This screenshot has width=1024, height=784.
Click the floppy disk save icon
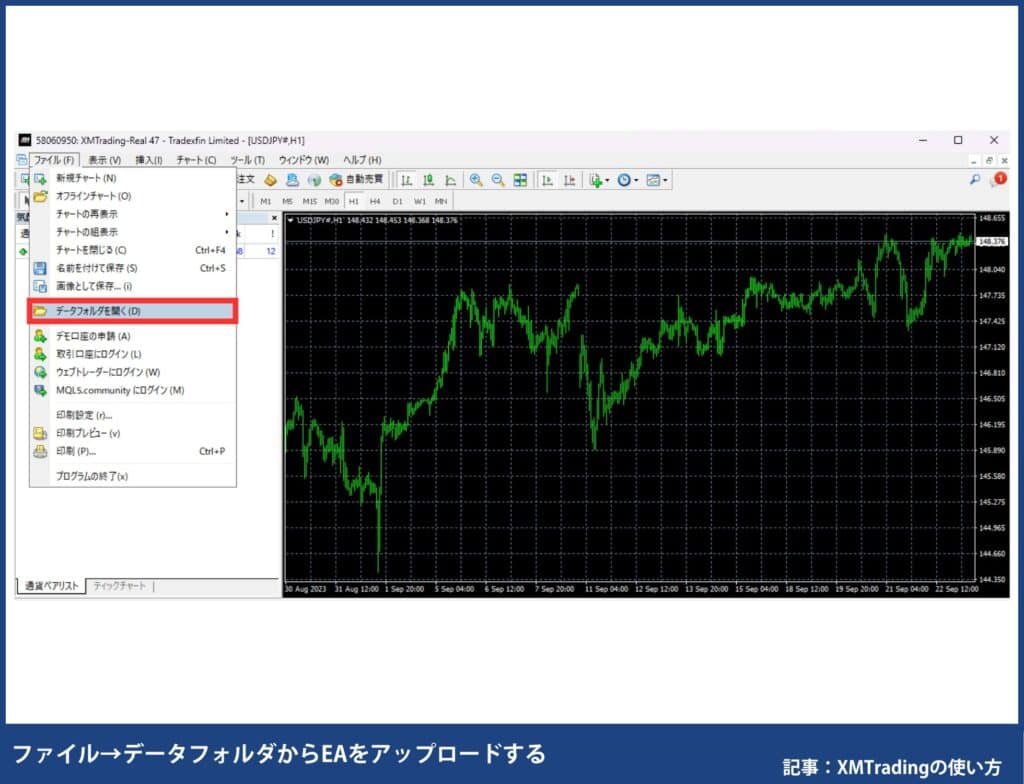(40, 268)
